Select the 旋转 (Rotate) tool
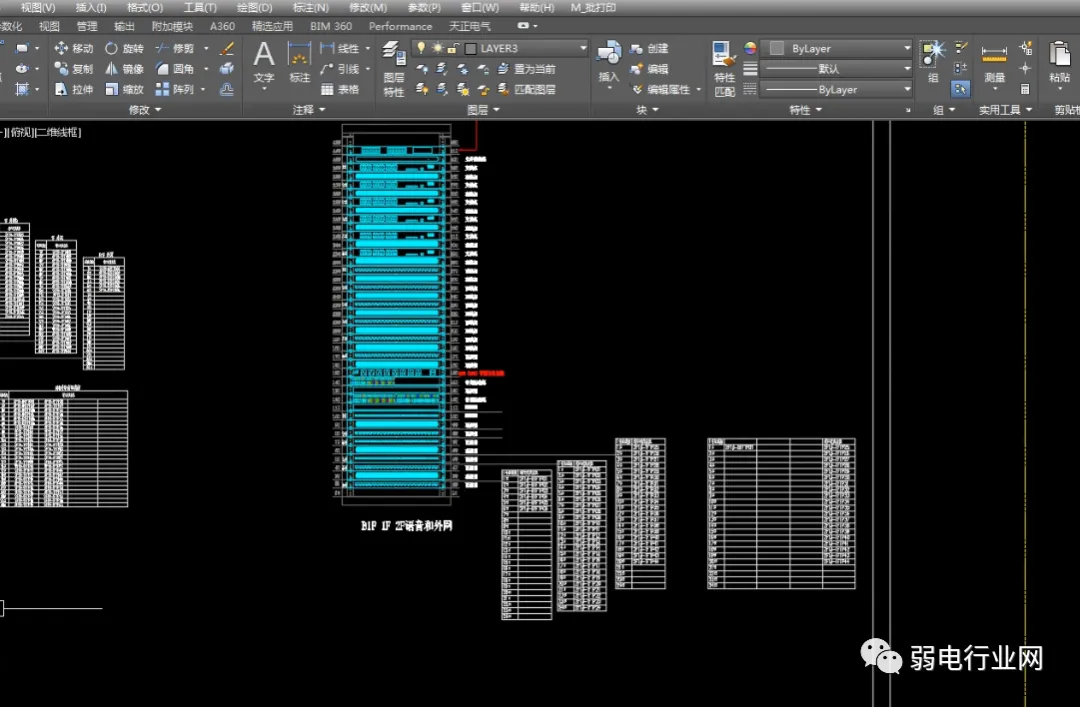This screenshot has width=1080, height=707. point(124,48)
